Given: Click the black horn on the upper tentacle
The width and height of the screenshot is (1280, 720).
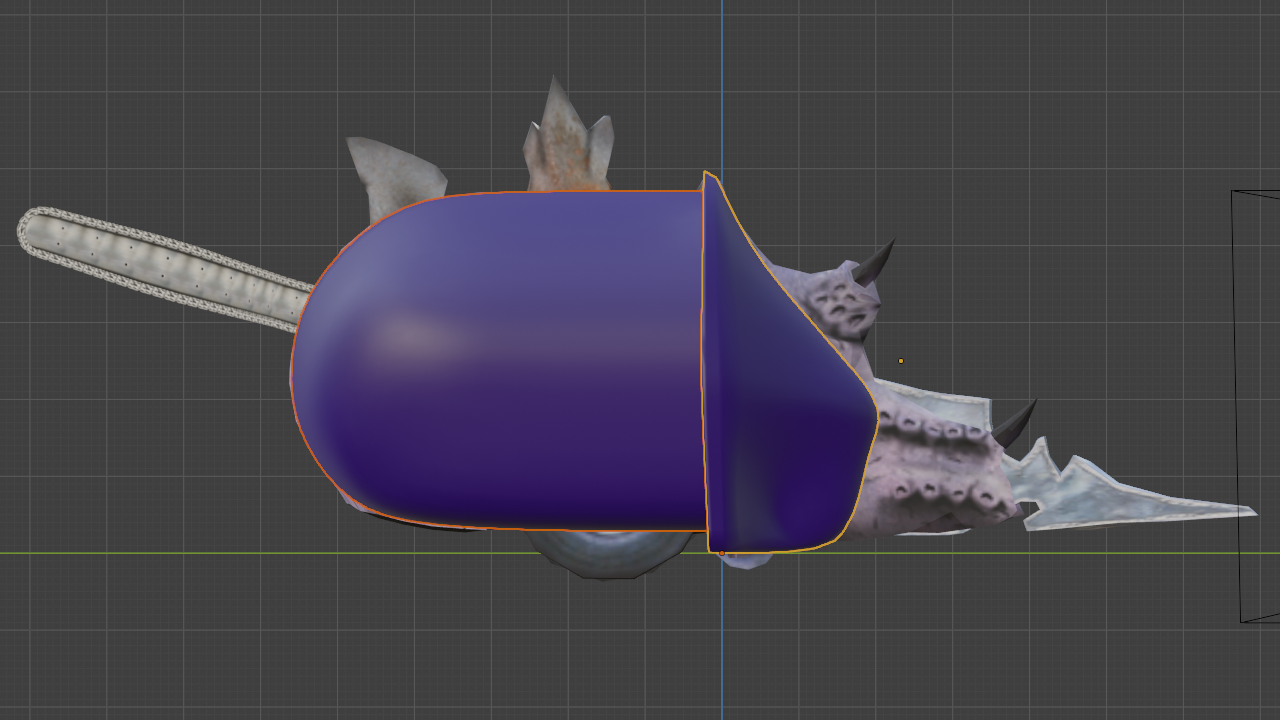Looking at the screenshot, I should [x=874, y=261].
